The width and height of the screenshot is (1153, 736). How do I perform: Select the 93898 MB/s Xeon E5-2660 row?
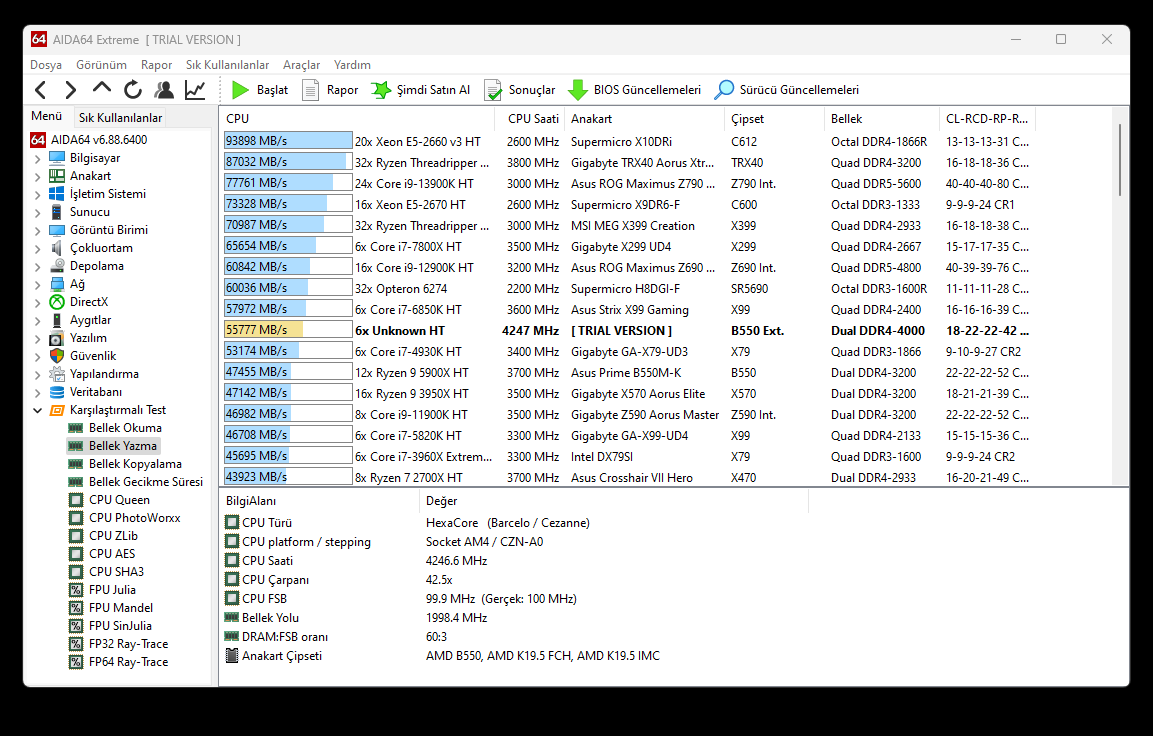pos(627,141)
